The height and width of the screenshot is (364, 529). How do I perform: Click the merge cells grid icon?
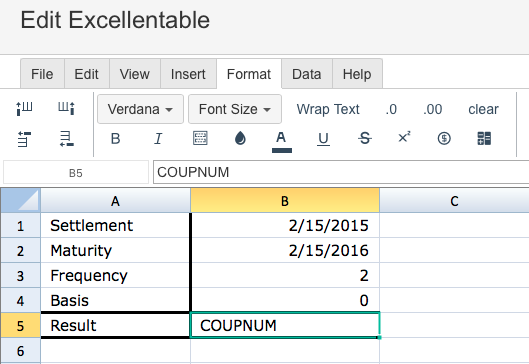pos(484,138)
